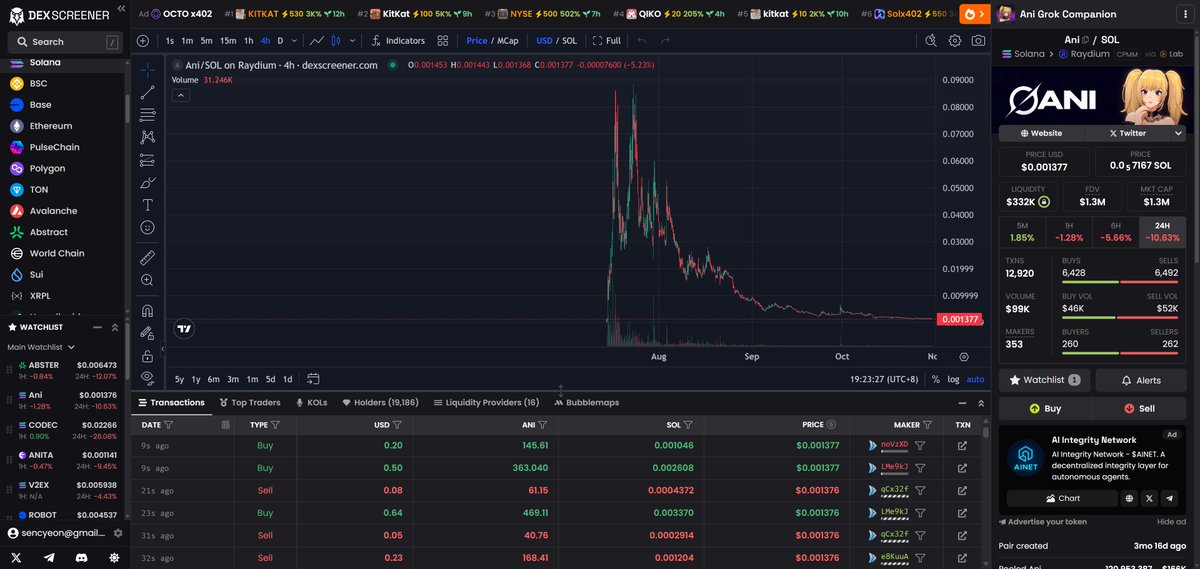Open the Top Traders tab

click(x=249, y=402)
